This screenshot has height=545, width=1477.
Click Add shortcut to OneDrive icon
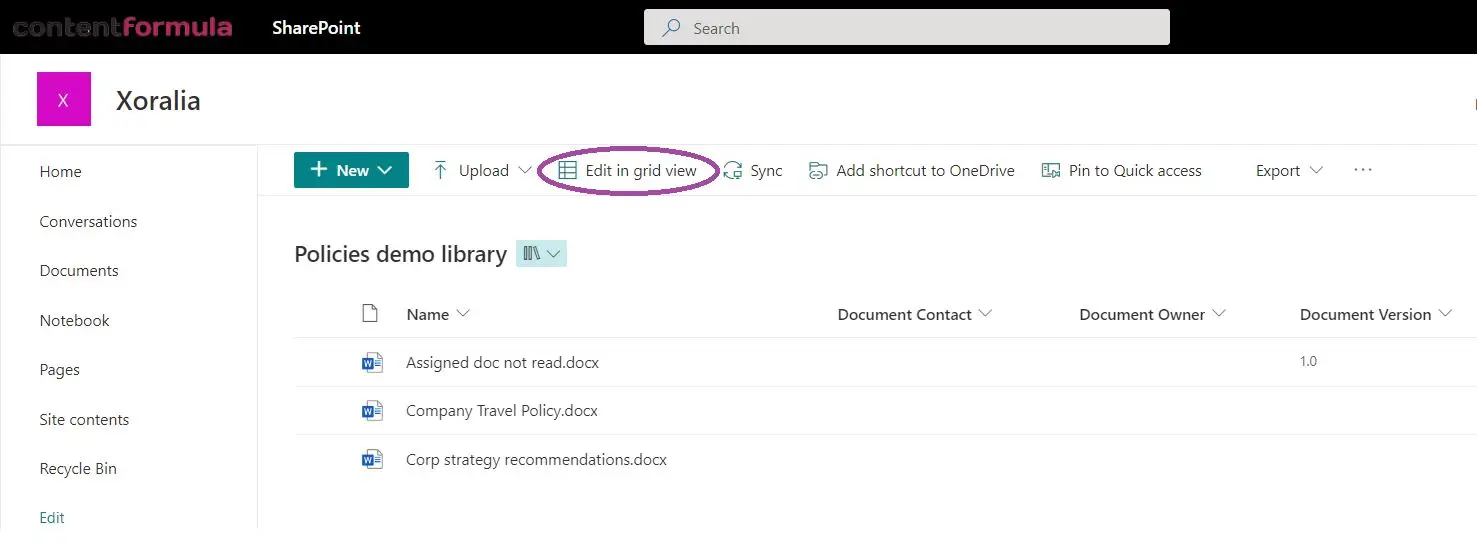(819, 171)
